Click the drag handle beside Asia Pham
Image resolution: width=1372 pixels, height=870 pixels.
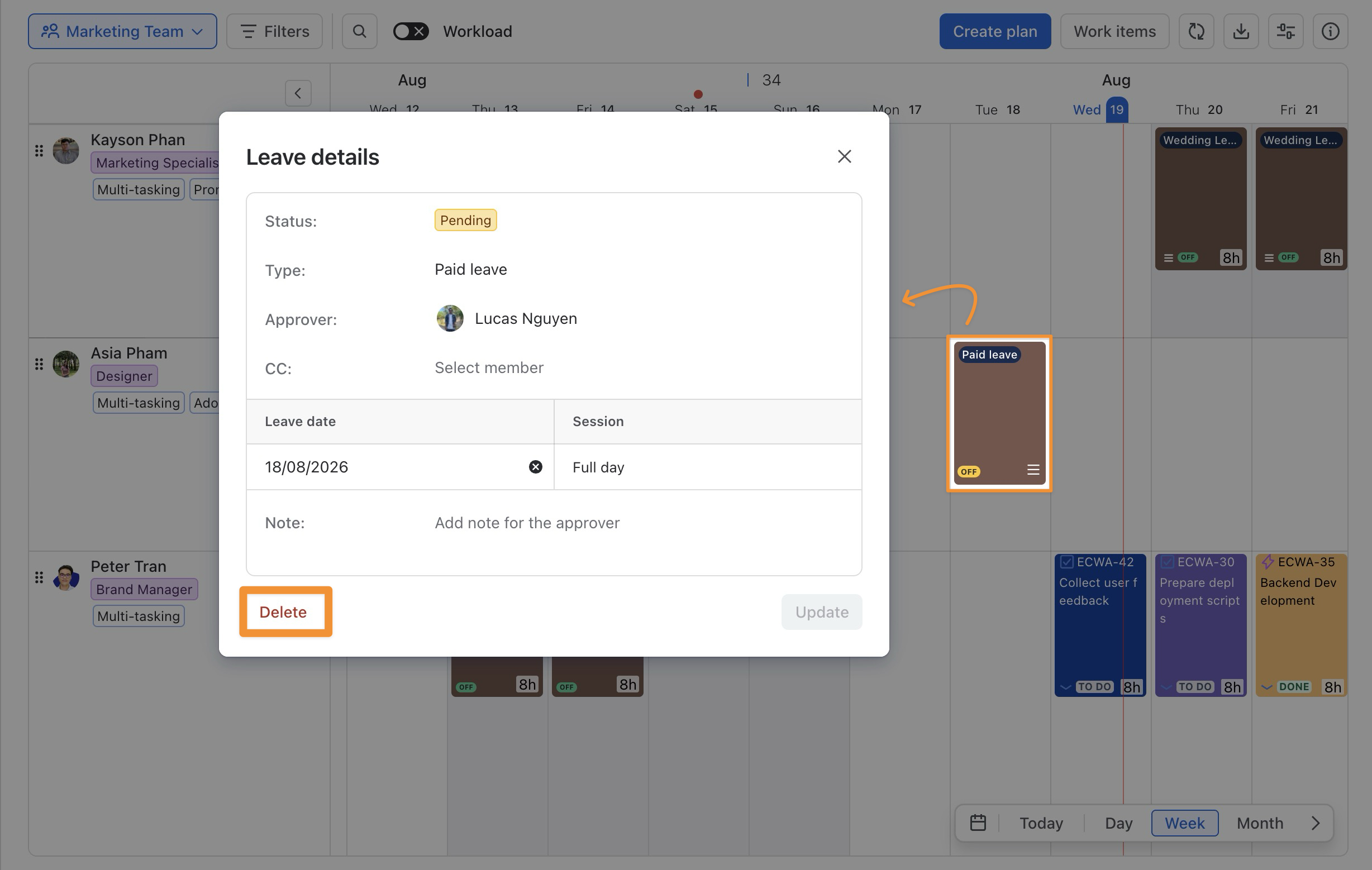pyautogui.click(x=39, y=364)
